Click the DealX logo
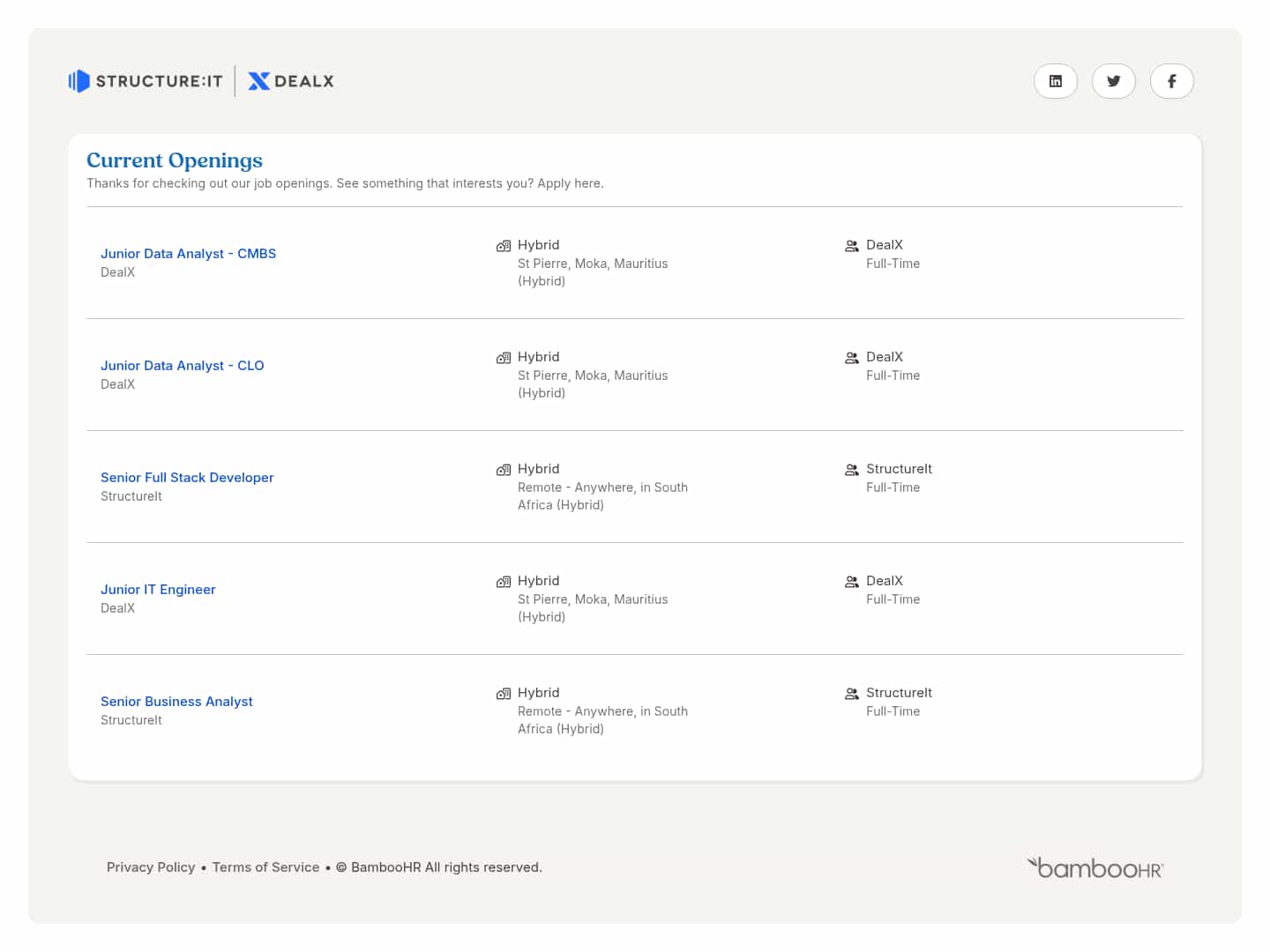The image size is (1270, 952). point(291,81)
